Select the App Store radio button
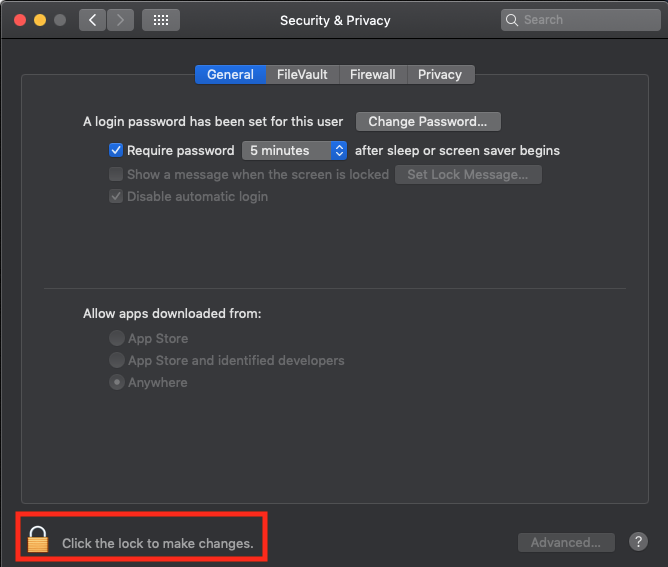Viewport: 668px width, 567px height. pyautogui.click(x=117, y=338)
